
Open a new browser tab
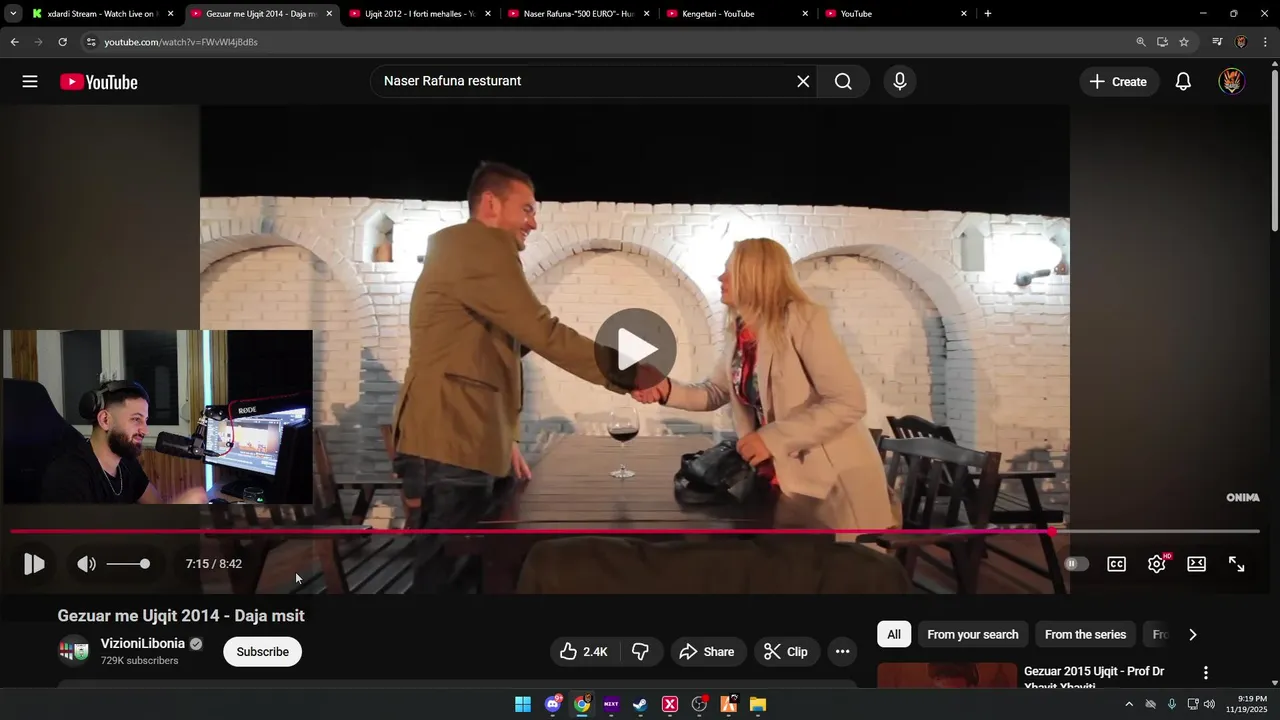(x=988, y=14)
